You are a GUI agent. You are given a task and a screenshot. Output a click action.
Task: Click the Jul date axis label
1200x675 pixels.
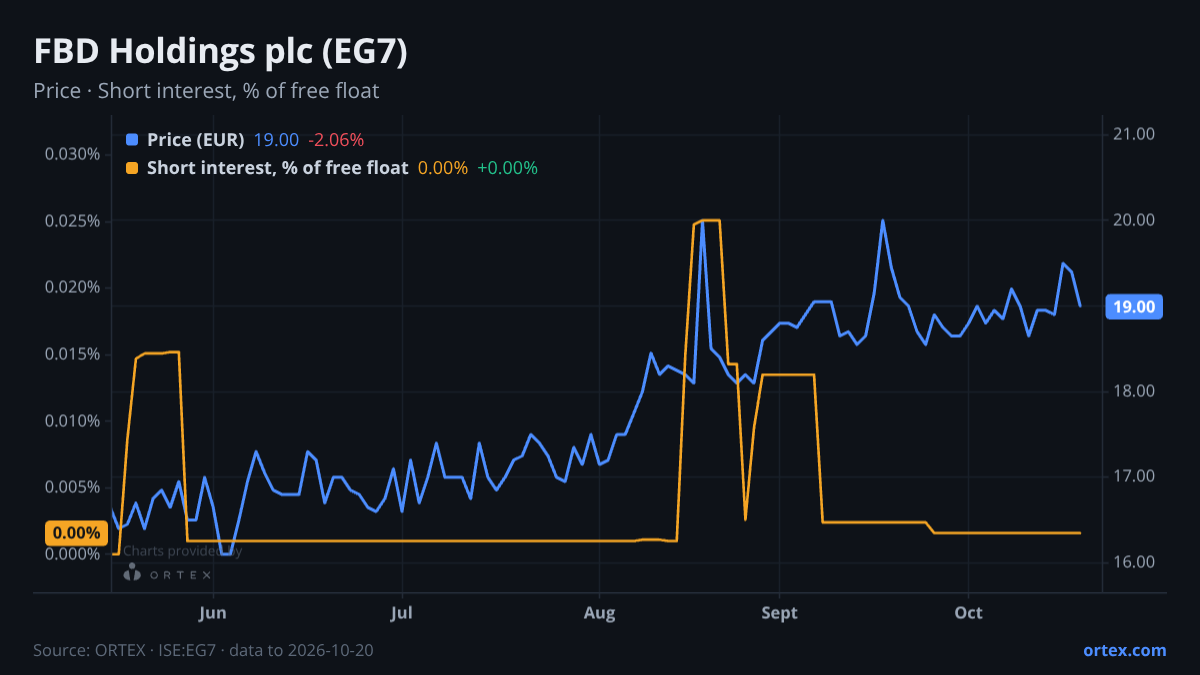point(402,613)
